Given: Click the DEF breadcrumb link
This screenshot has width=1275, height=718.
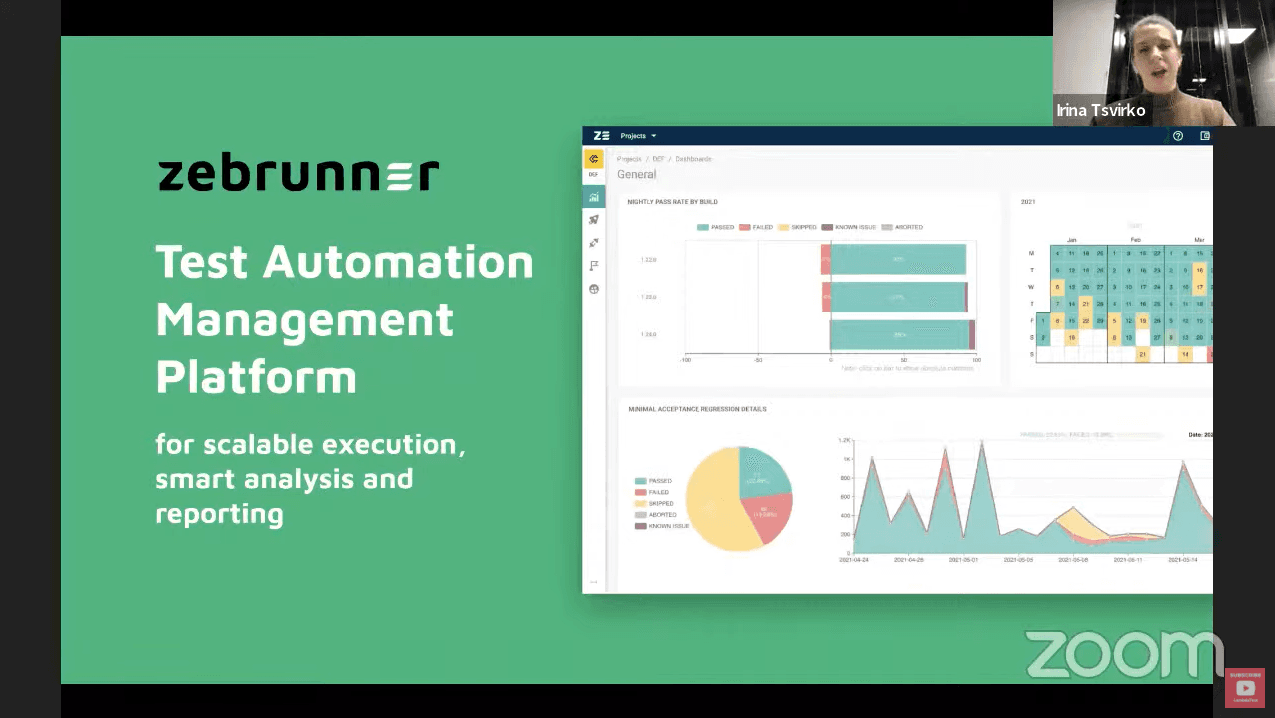Looking at the screenshot, I should coord(659,159).
